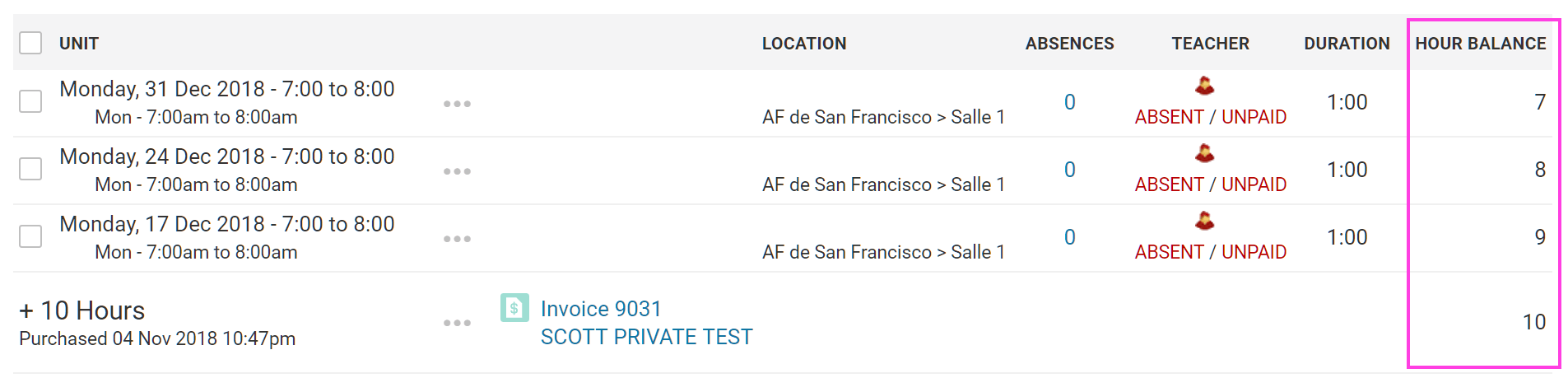This screenshot has height=378, width=1568.
Task: Click the LOCATION column header
Action: 804,44
